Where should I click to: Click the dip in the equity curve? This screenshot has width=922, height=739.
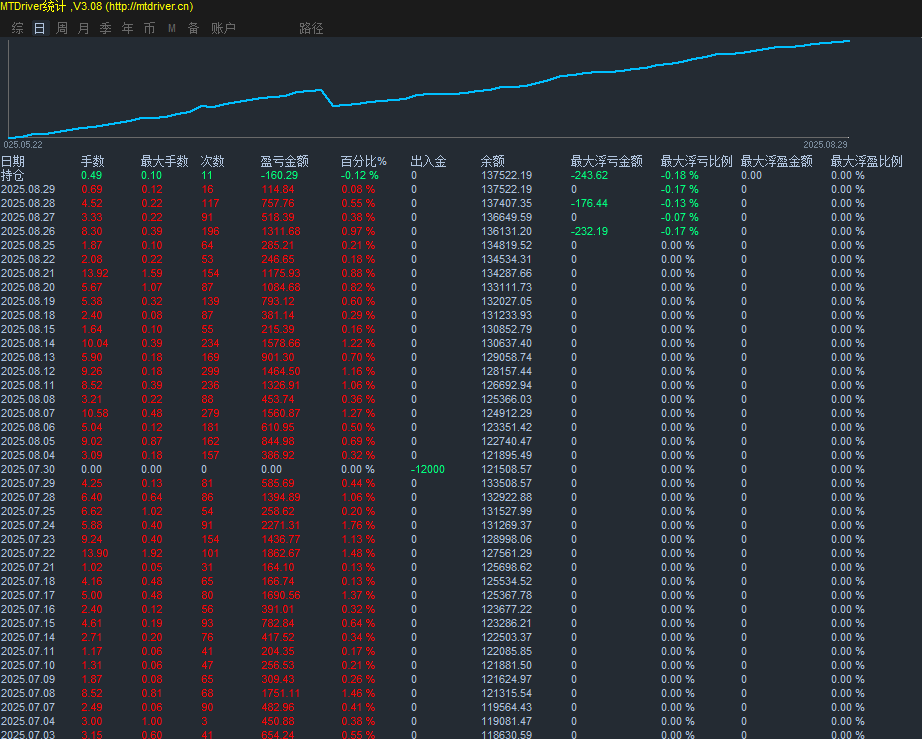pyautogui.click(x=333, y=104)
